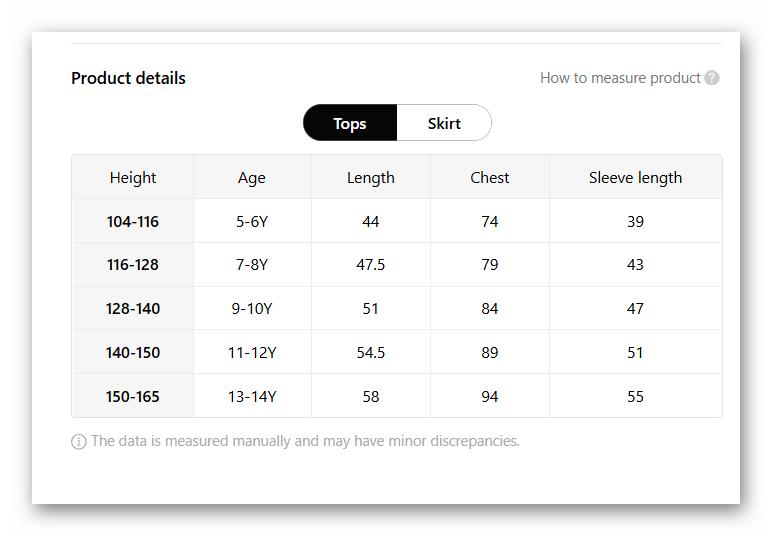The height and width of the screenshot is (536, 772).
Task: Click the Age column header
Action: (252, 178)
